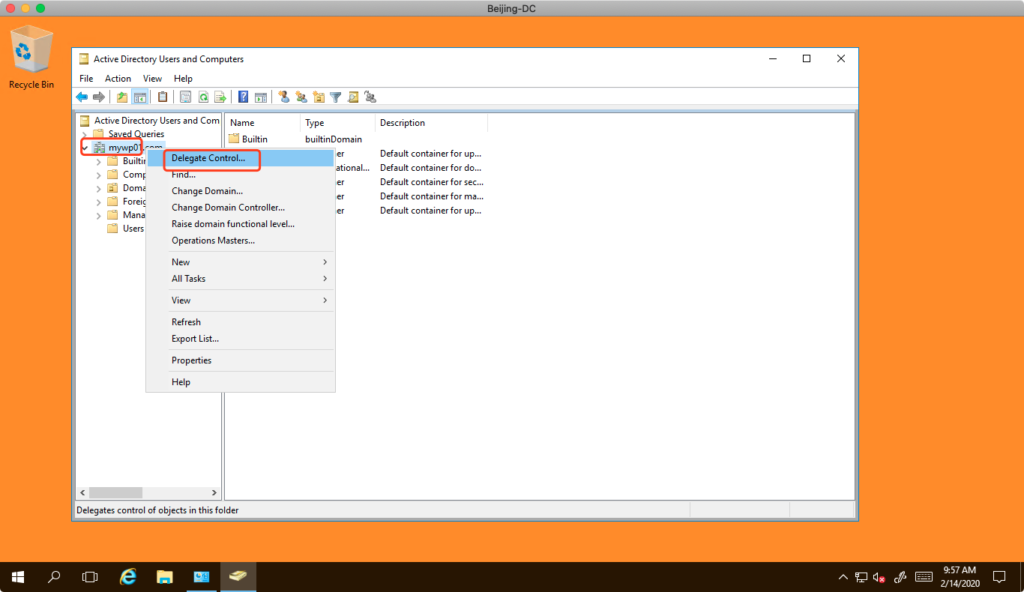This screenshot has height=592, width=1024.
Task: Click the Up one level folder icon
Action: [x=122, y=97]
